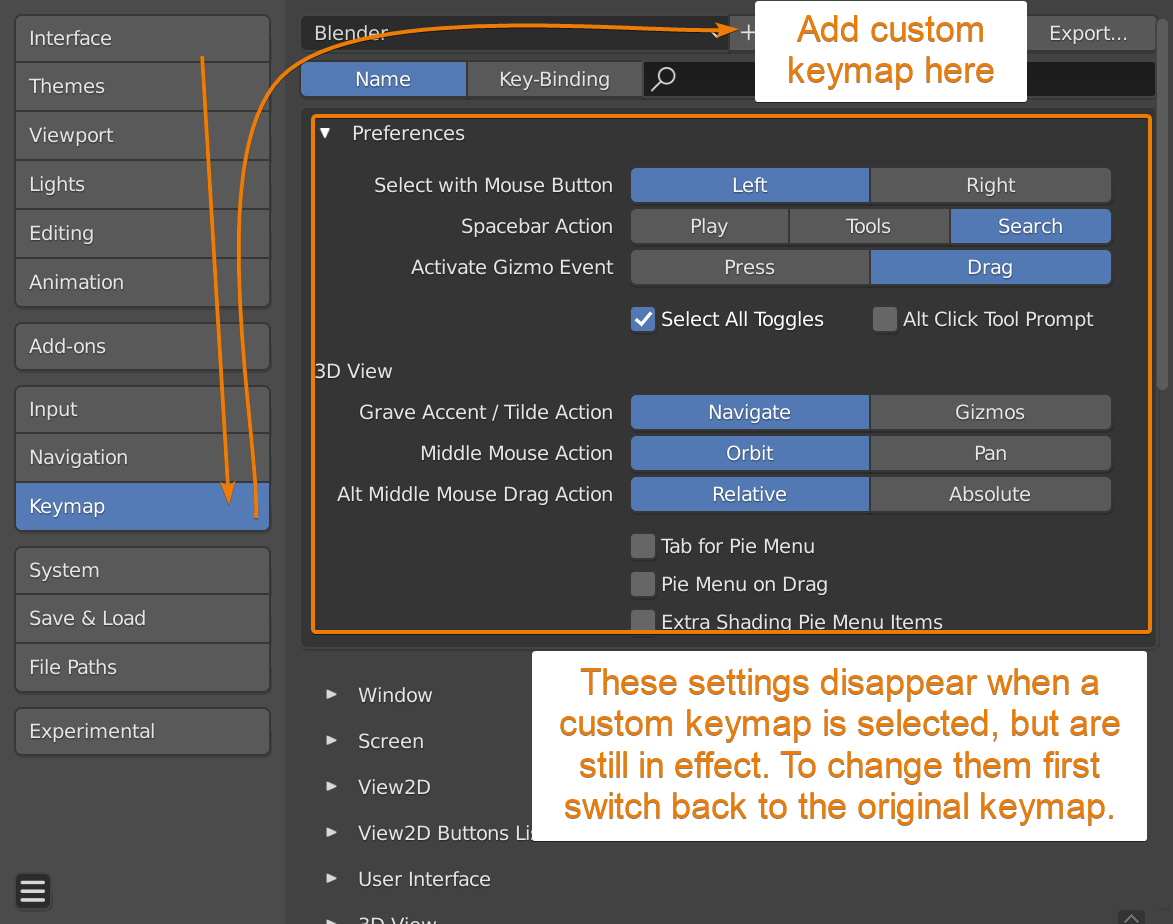Click the plus icon to add keymap preset
1173x924 pixels.
(745, 33)
